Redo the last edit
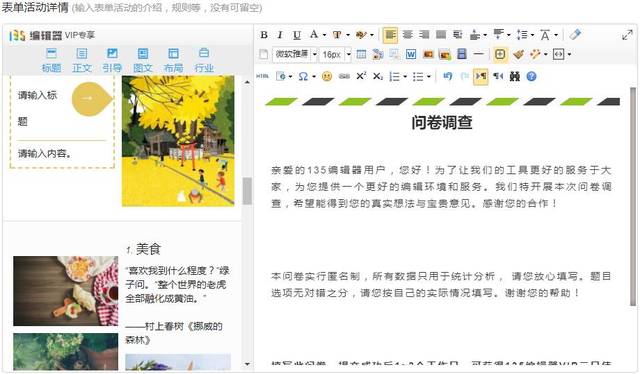Image resolution: width=640 pixels, height=374 pixels. click(464, 76)
